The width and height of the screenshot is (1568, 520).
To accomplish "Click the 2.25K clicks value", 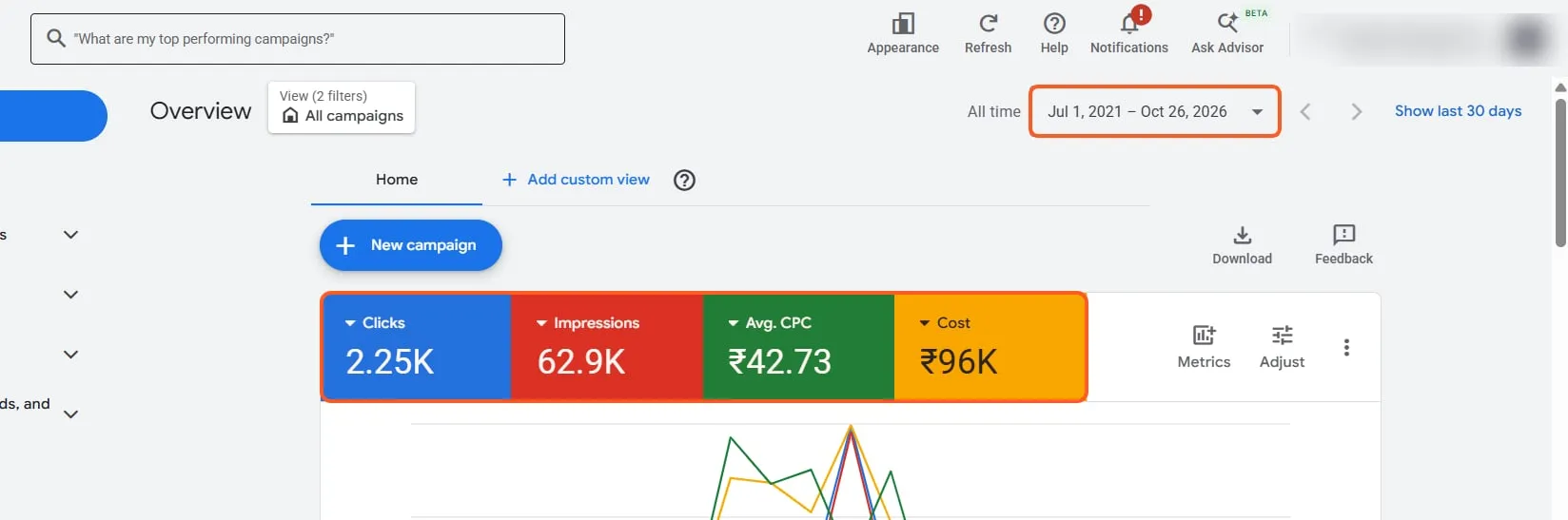I will point(389,362).
